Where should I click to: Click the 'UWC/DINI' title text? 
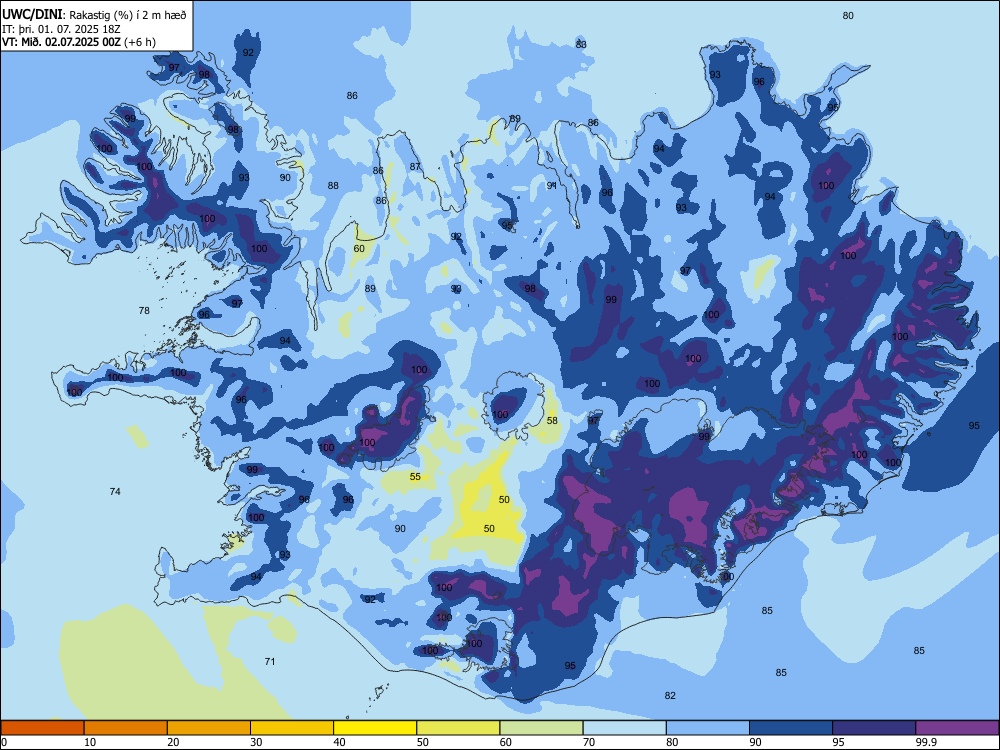tap(32, 15)
